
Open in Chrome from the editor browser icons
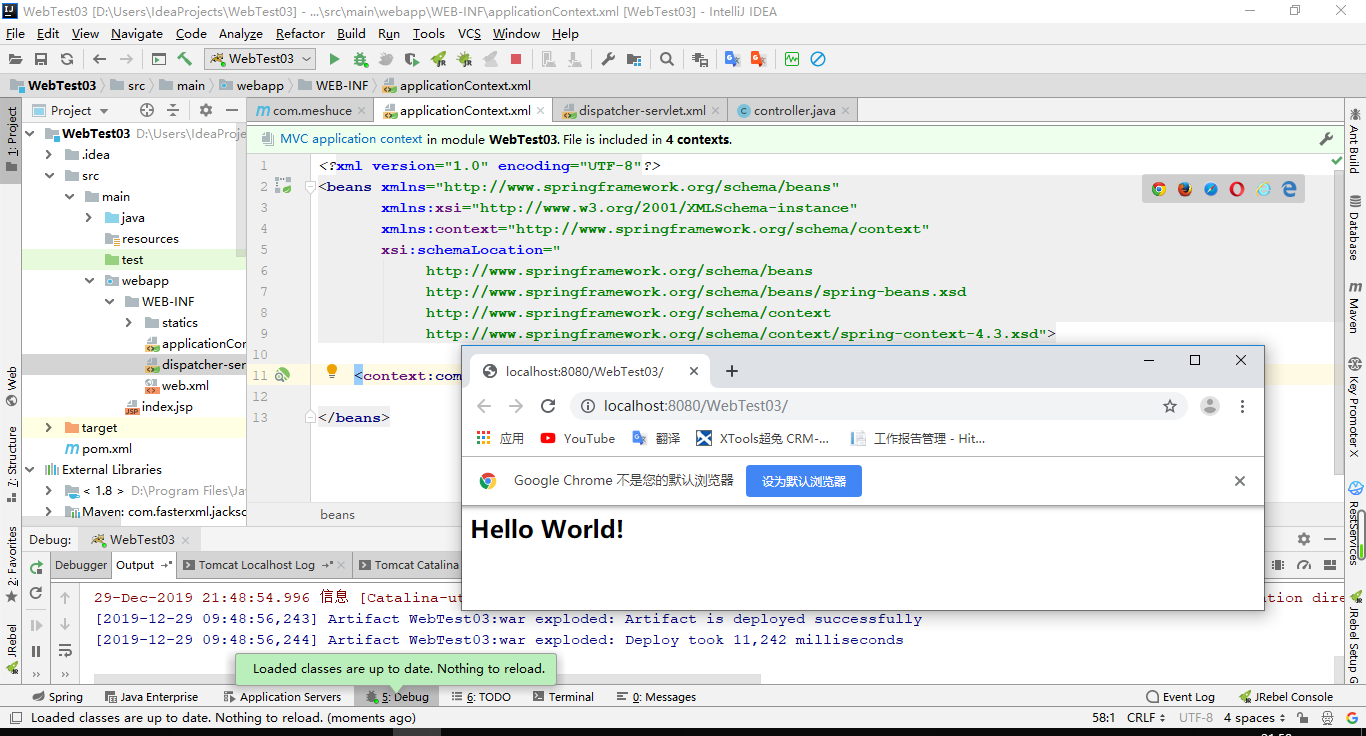(x=1159, y=188)
